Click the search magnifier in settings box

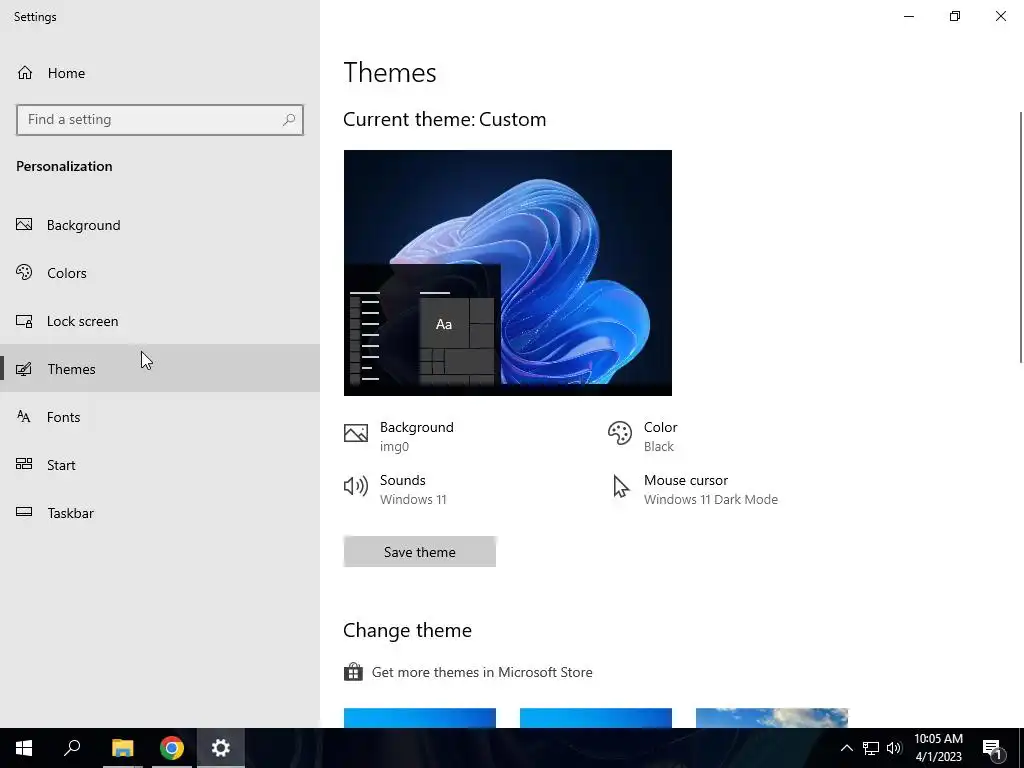tap(289, 120)
